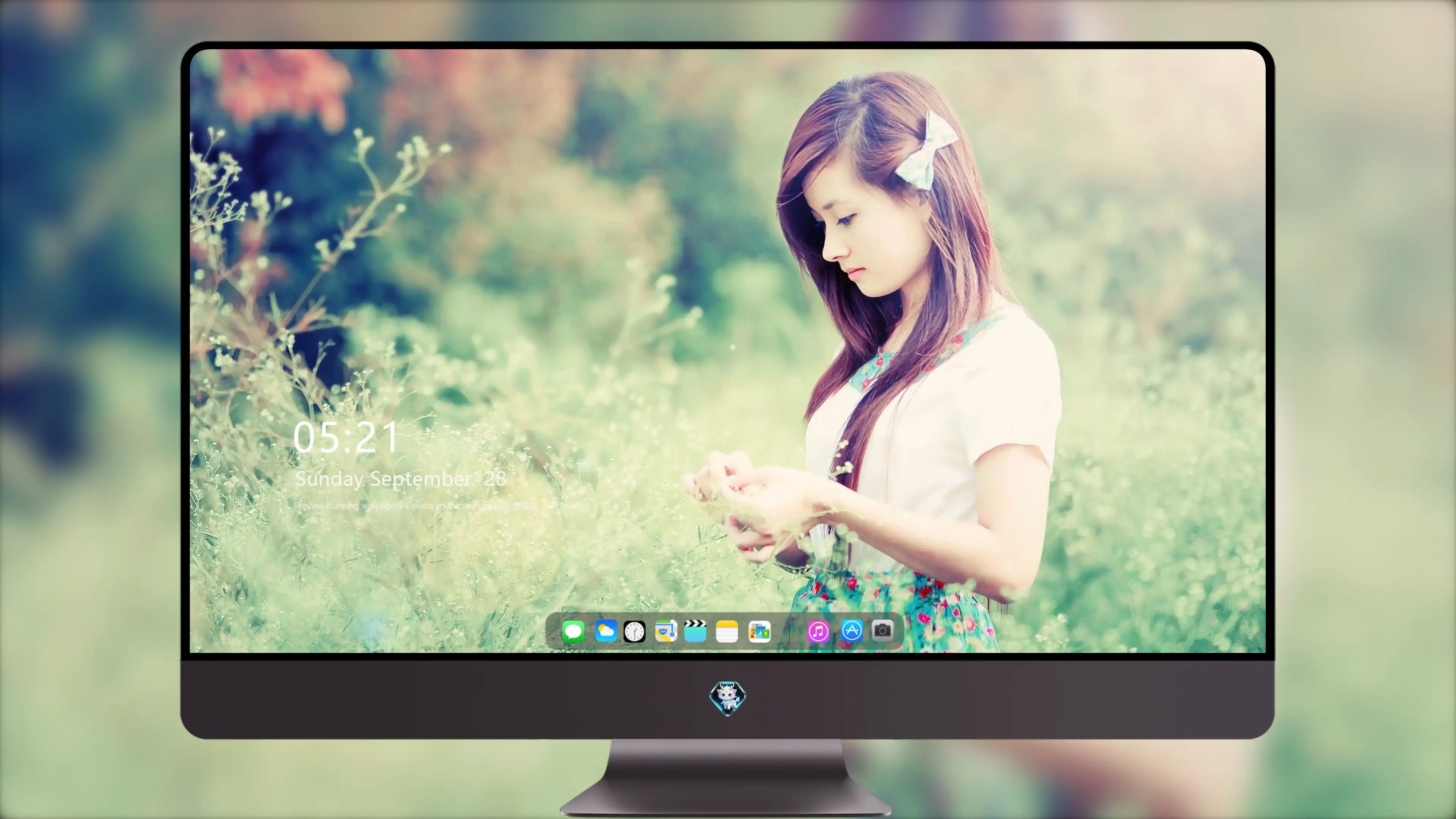This screenshot has height=819, width=1456.
Task: Click the 'Preview stunning wallpapers' caption
Action: [440, 505]
